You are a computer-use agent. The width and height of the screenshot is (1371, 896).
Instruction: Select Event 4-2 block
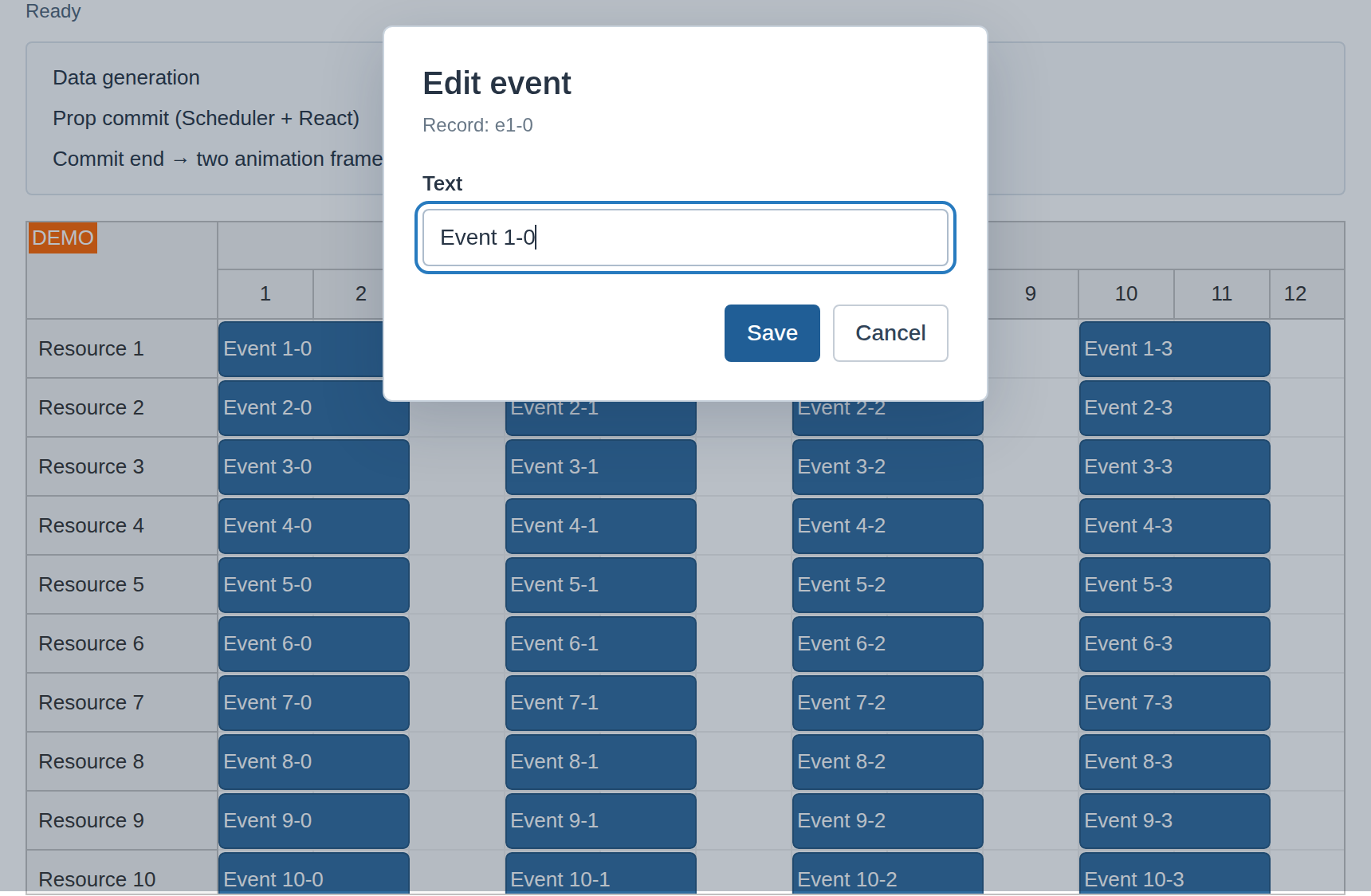click(x=887, y=526)
